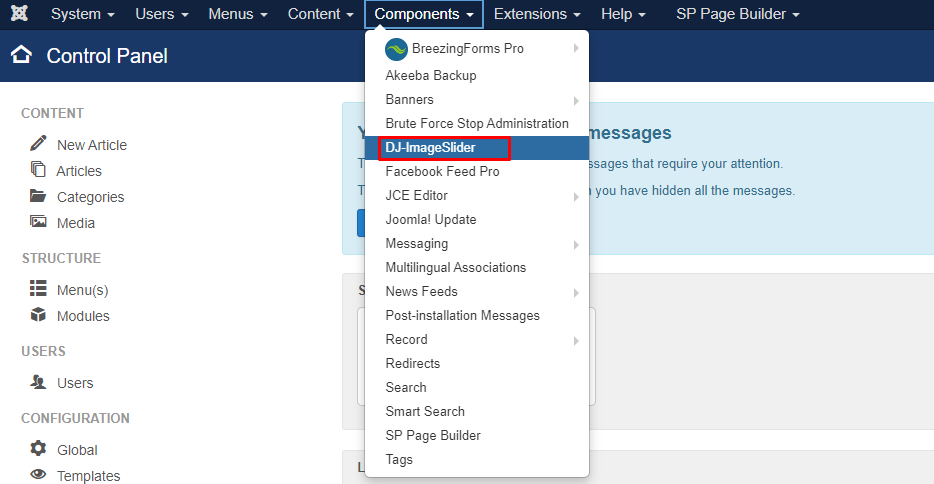Open Articles in sidebar

(79, 171)
